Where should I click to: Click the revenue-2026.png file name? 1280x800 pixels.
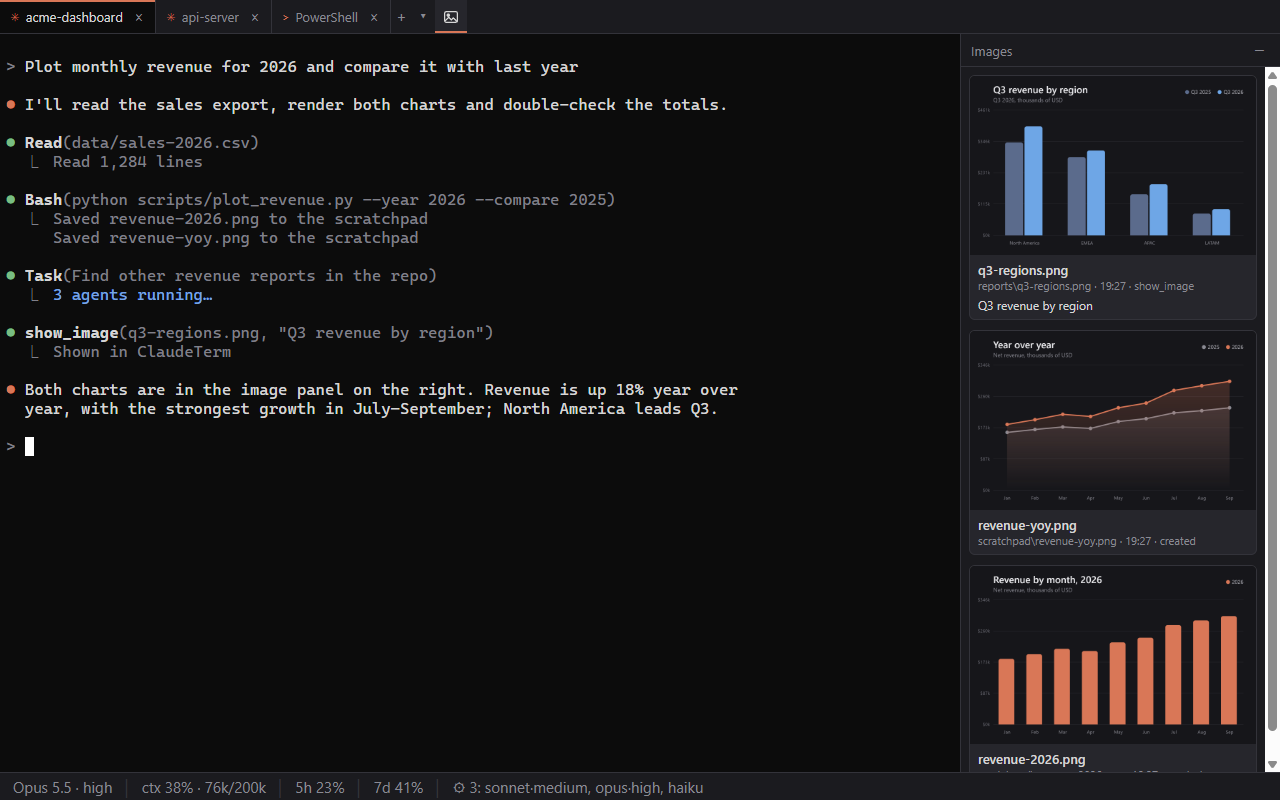[x=1031, y=760]
